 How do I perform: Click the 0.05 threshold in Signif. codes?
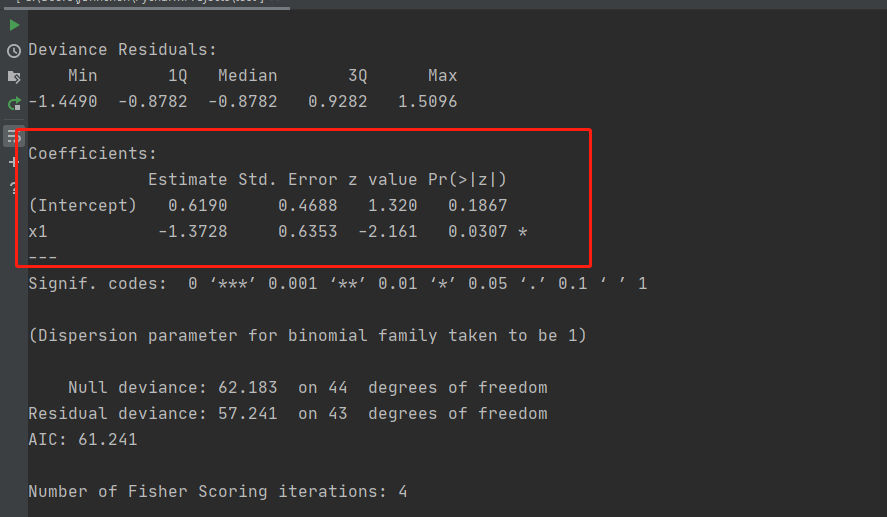(488, 283)
